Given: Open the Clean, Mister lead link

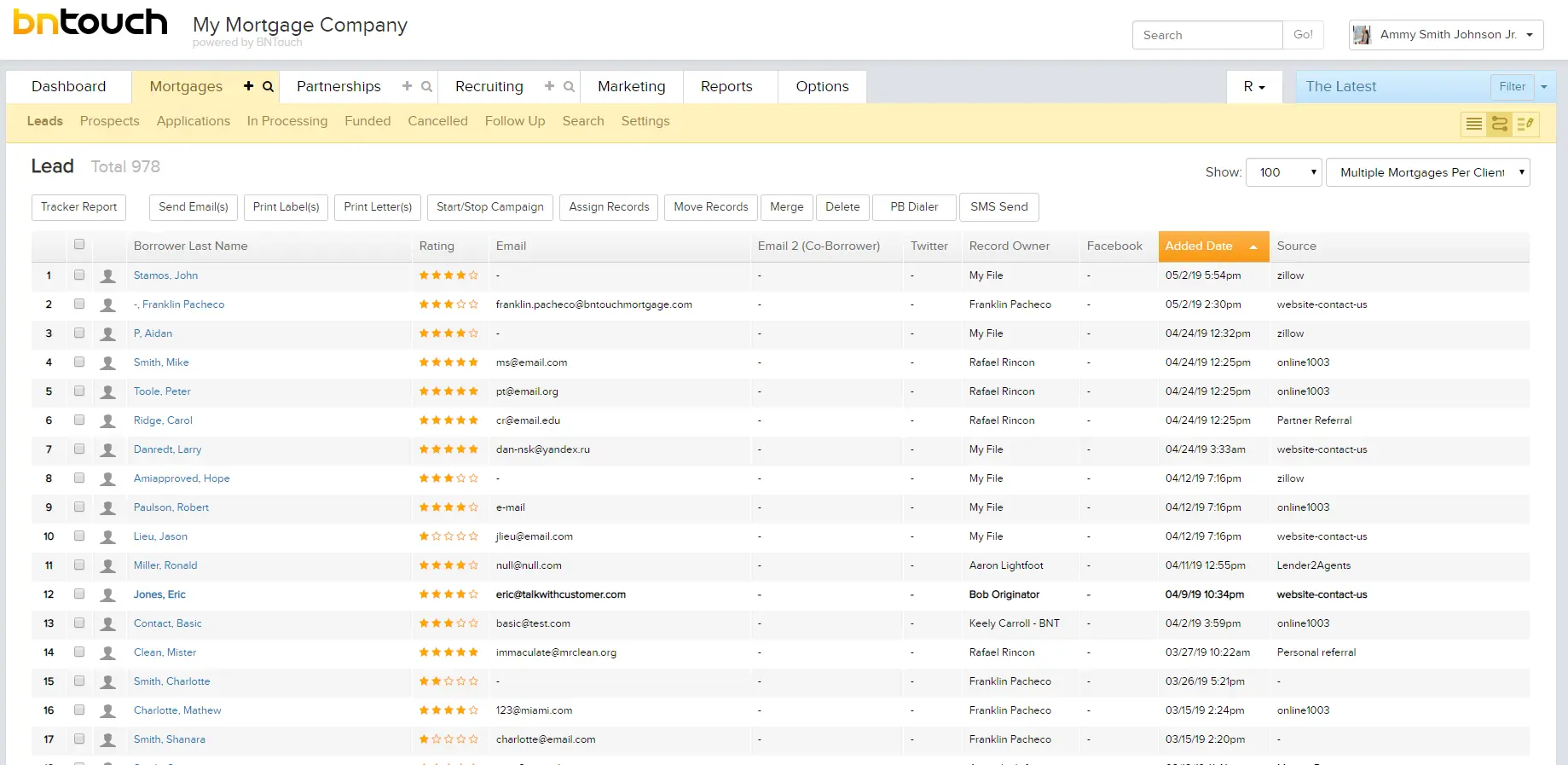Looking at the screenshot, I should coord(165,652).
